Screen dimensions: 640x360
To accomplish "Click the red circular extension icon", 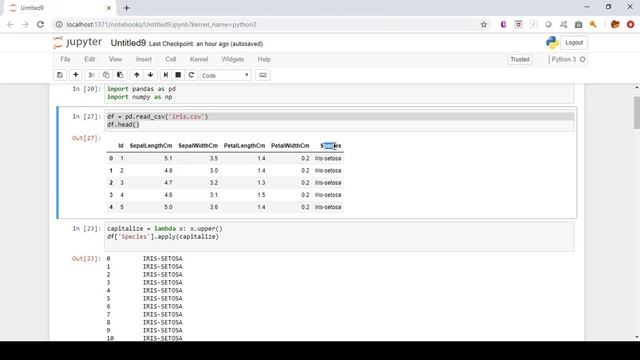I will pyautogui.click(x=631, y=24).
